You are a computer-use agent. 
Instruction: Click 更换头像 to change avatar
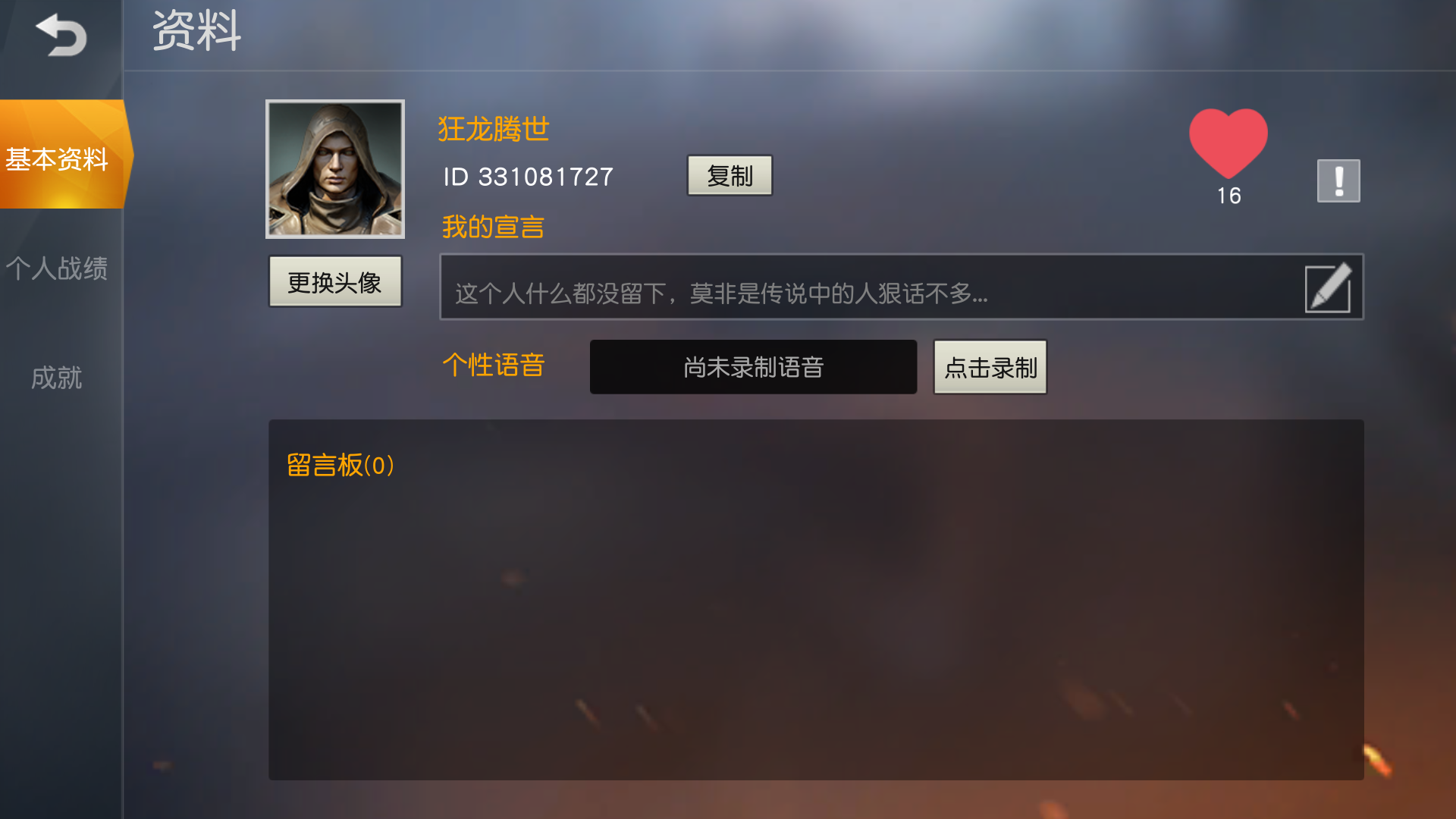pyautogui.click(x=335, y=282)
